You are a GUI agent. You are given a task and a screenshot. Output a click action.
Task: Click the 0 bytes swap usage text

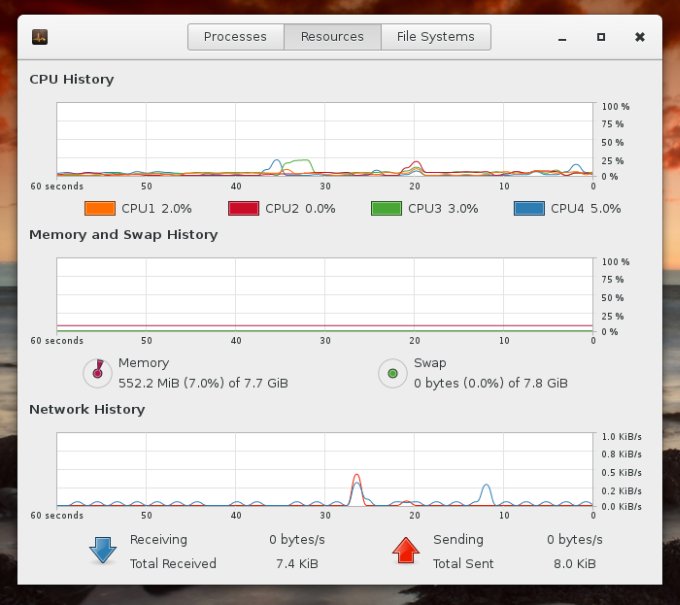click(491, 383)
